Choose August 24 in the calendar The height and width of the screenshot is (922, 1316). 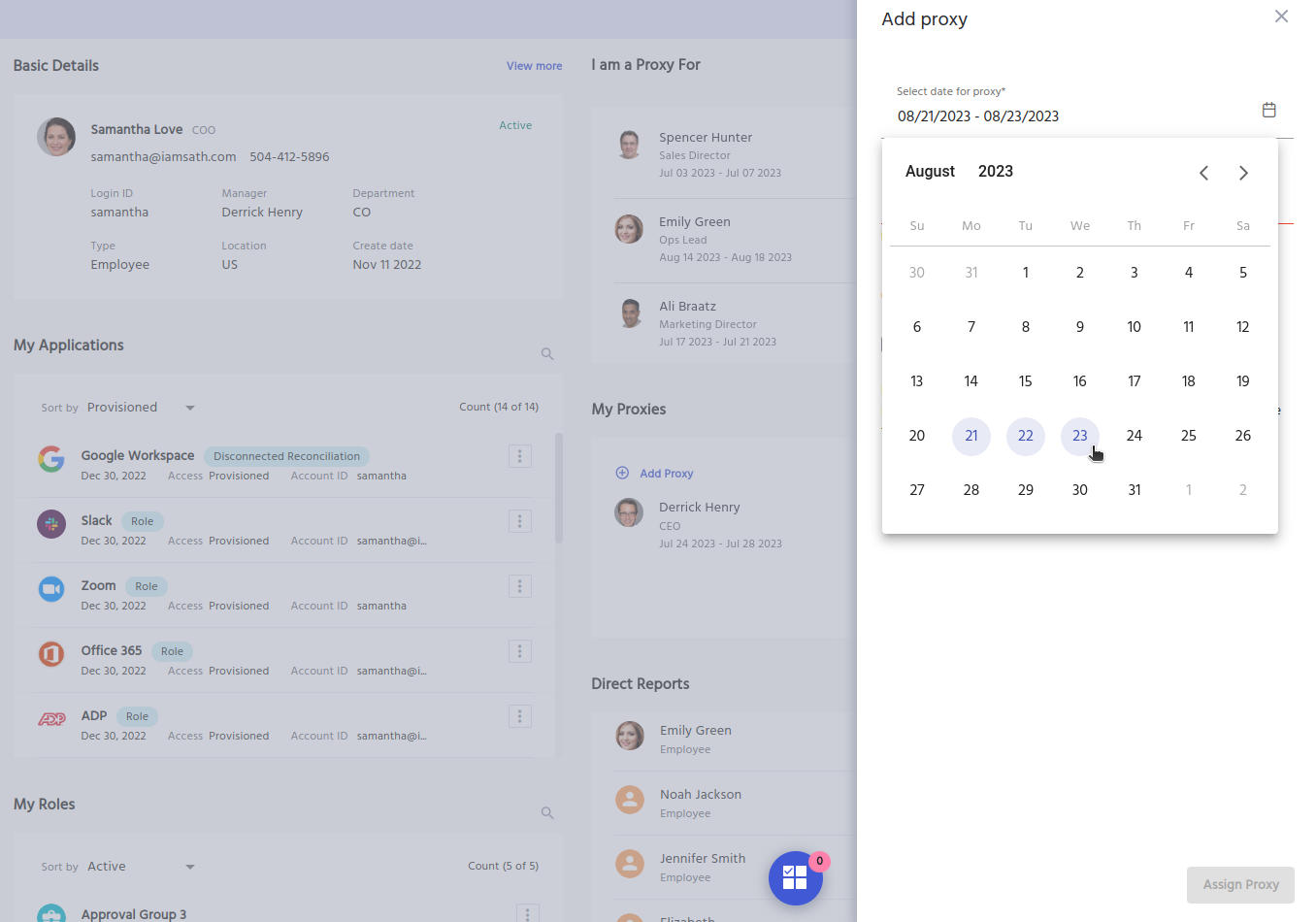coord(1135,436)
